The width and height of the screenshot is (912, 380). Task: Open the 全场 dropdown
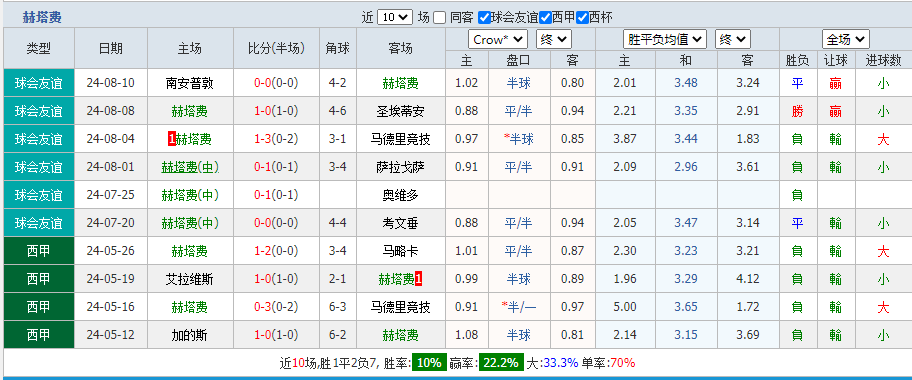click(x=846, y=40)
